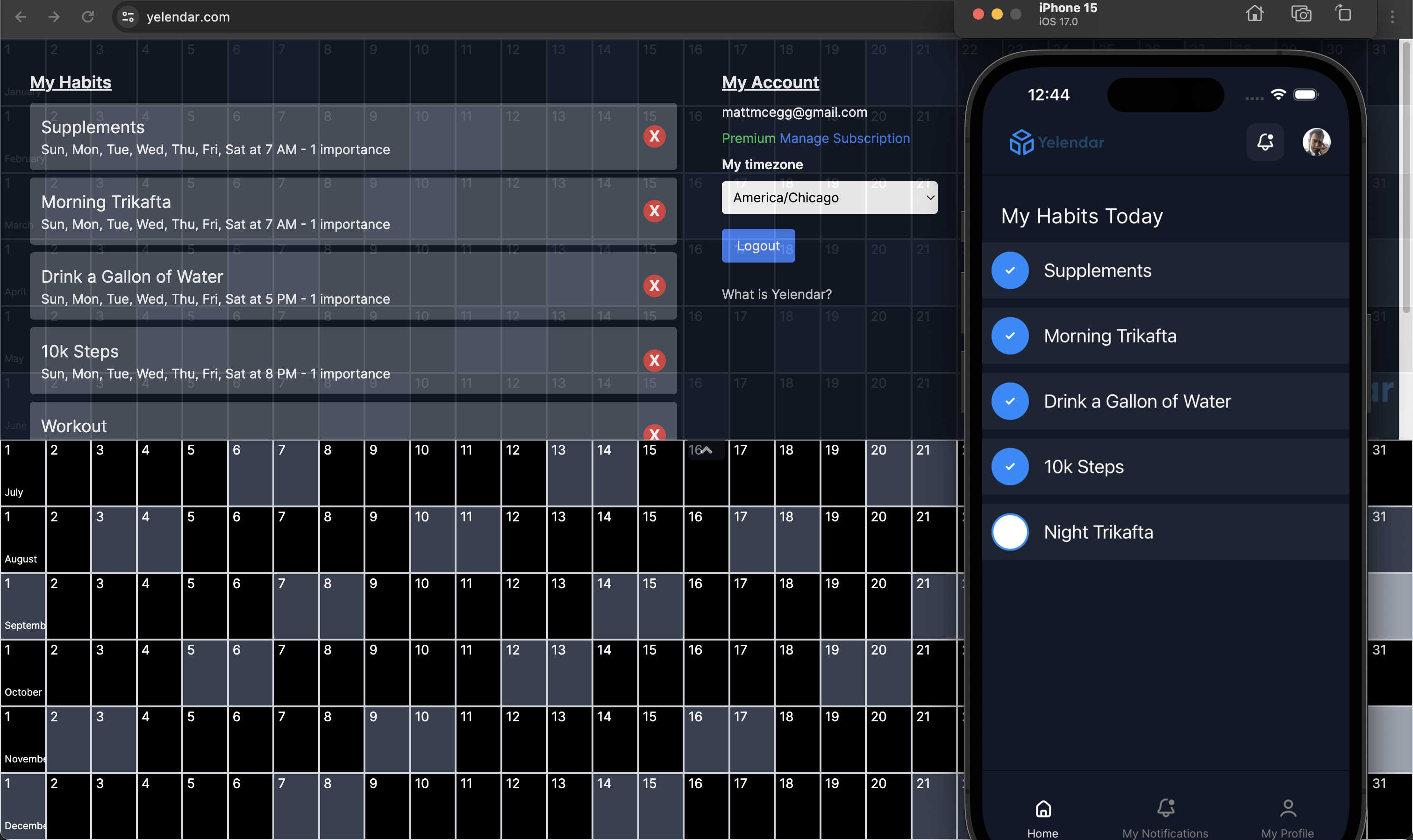The image size is (1413, 840).
Task: Select November 16 in the calendar
Action: click(x=706, y=739)
